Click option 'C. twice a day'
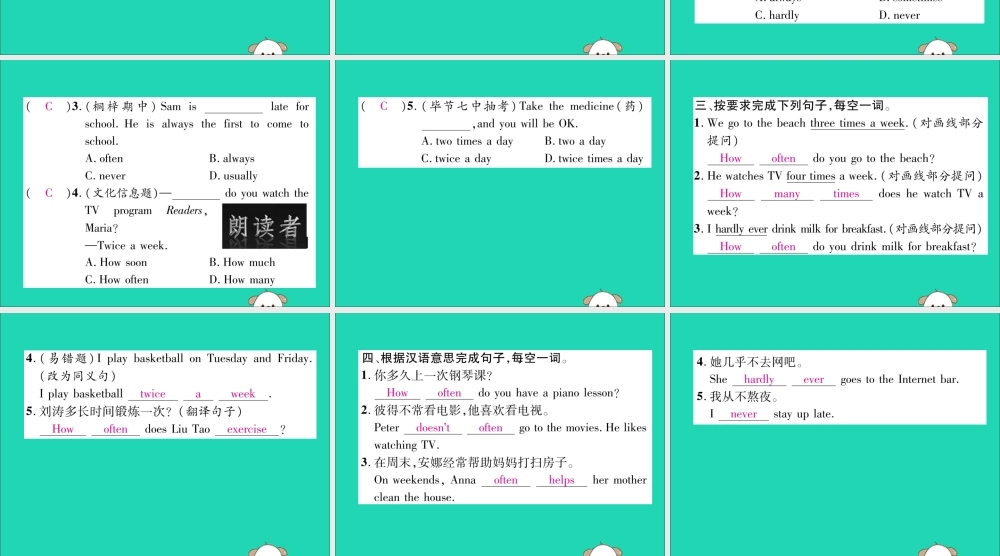The height and width of the screenshot is (556, 1000). click(x=456, y=158)
